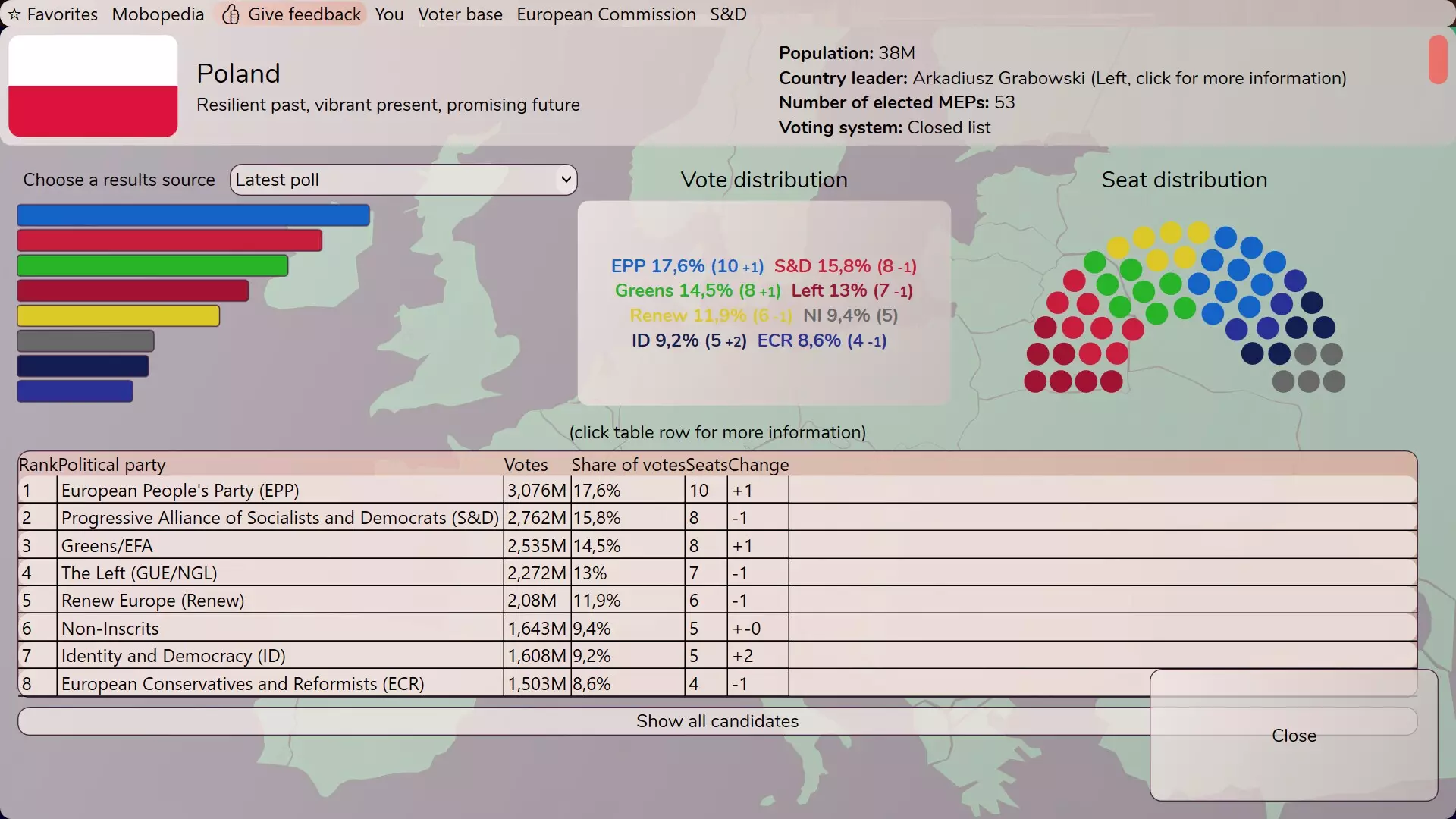1456x819 pixels.
Task: Open the S&D menu item
Action: pyautogui.click(x=728, y=14)
